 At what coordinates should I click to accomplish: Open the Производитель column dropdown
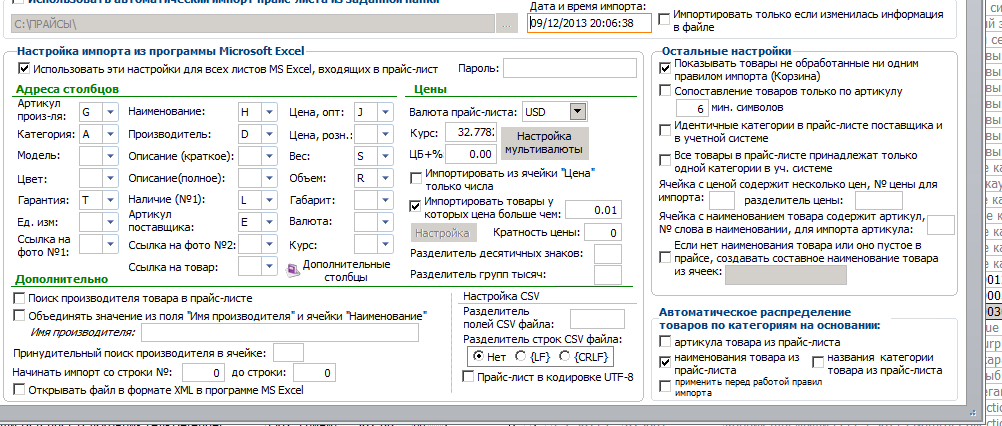[x=270, y=134]
